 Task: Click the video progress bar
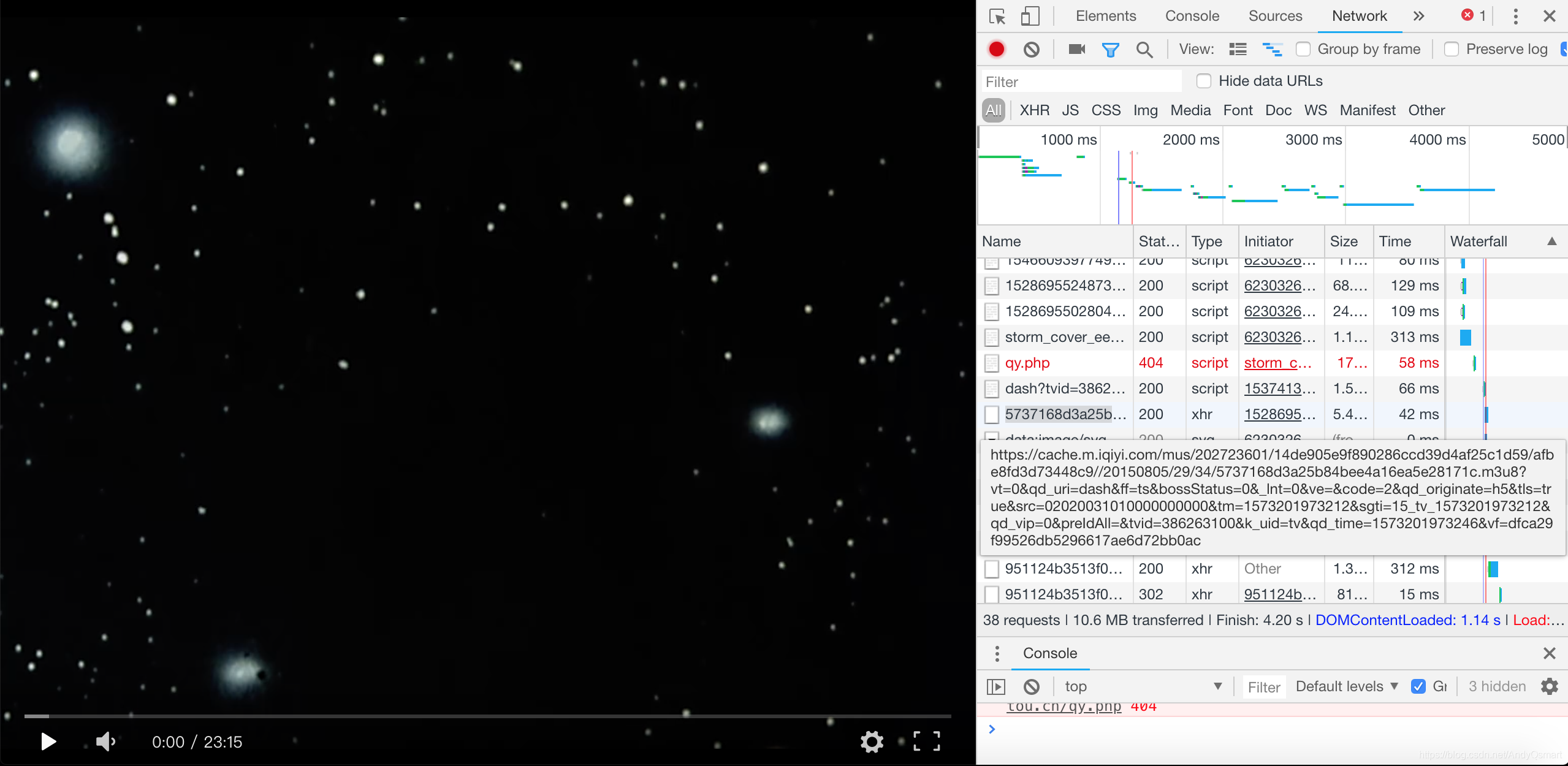(x=487, y=716)
